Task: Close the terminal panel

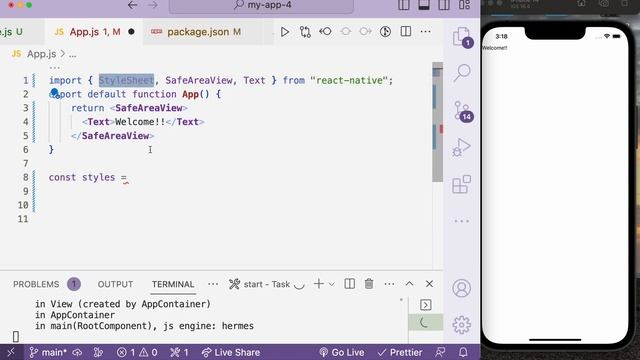Action: coord(429,284)
